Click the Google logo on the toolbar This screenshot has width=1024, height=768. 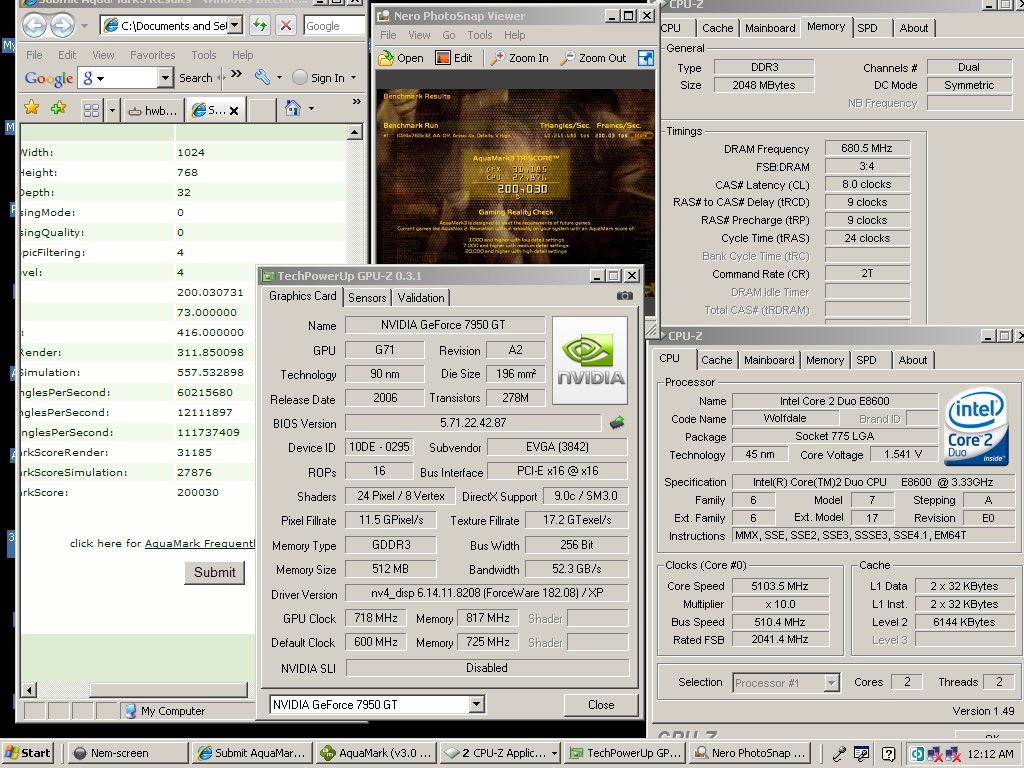coord(48,78)
